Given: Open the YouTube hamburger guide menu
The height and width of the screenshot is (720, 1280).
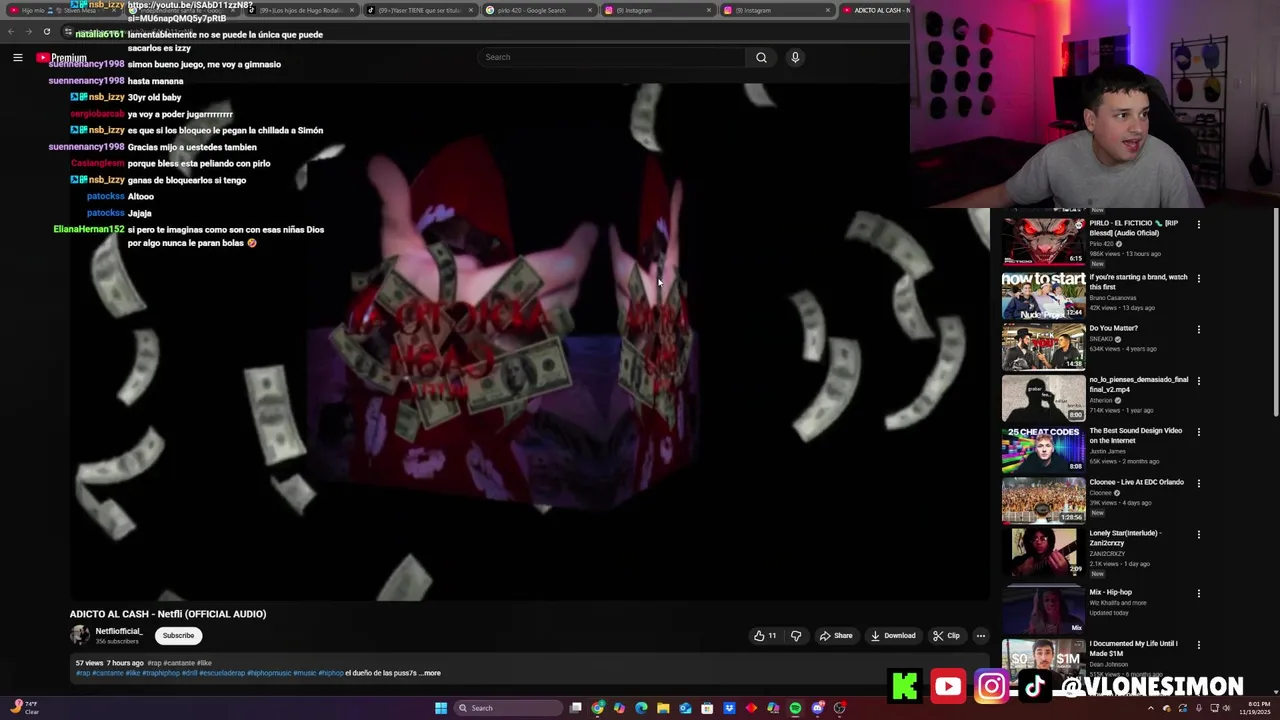Looking at the screenshot, I should (17, 57).
